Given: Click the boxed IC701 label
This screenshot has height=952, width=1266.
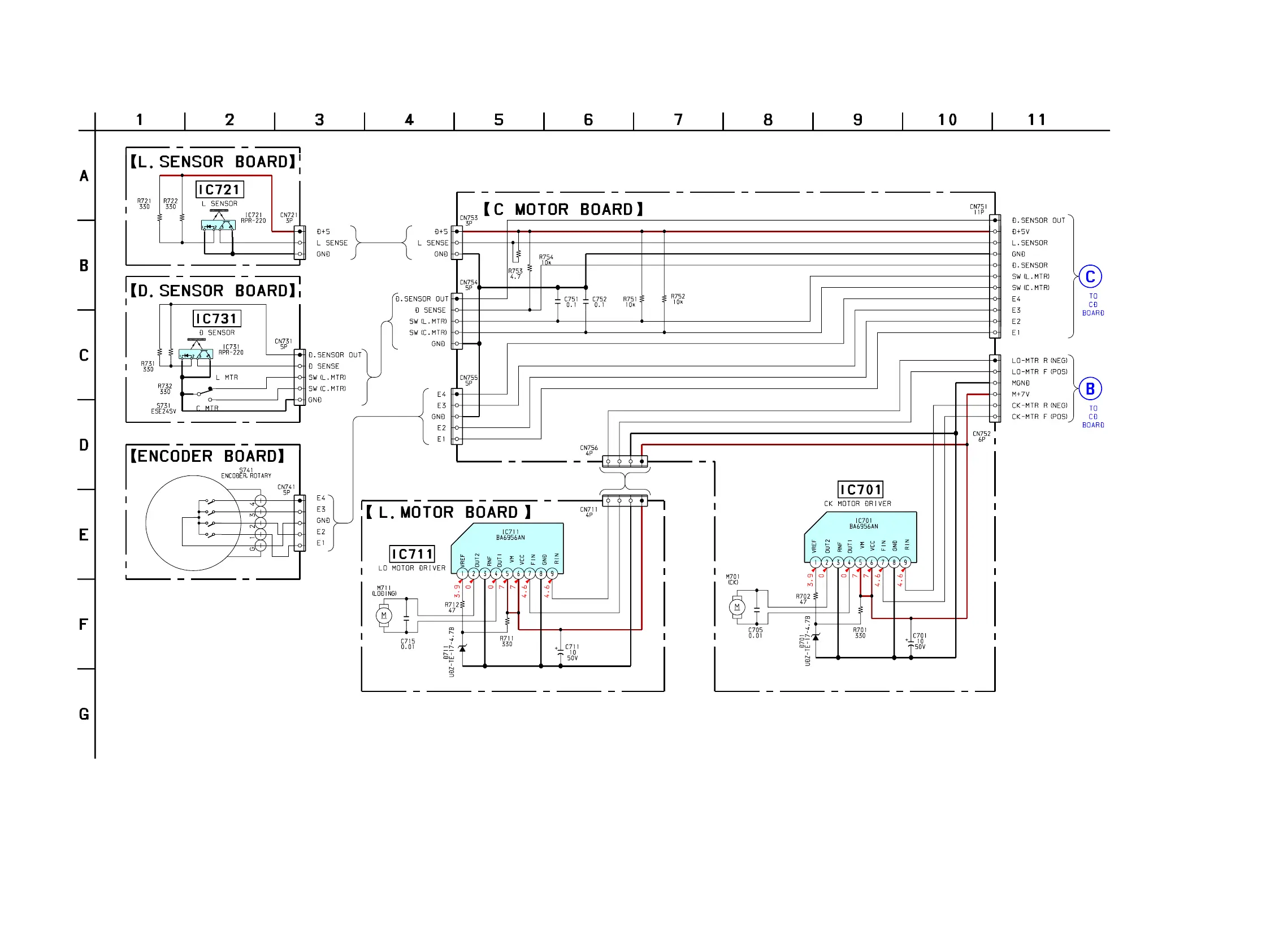Looking at the screenshot, I should (860, 490).
